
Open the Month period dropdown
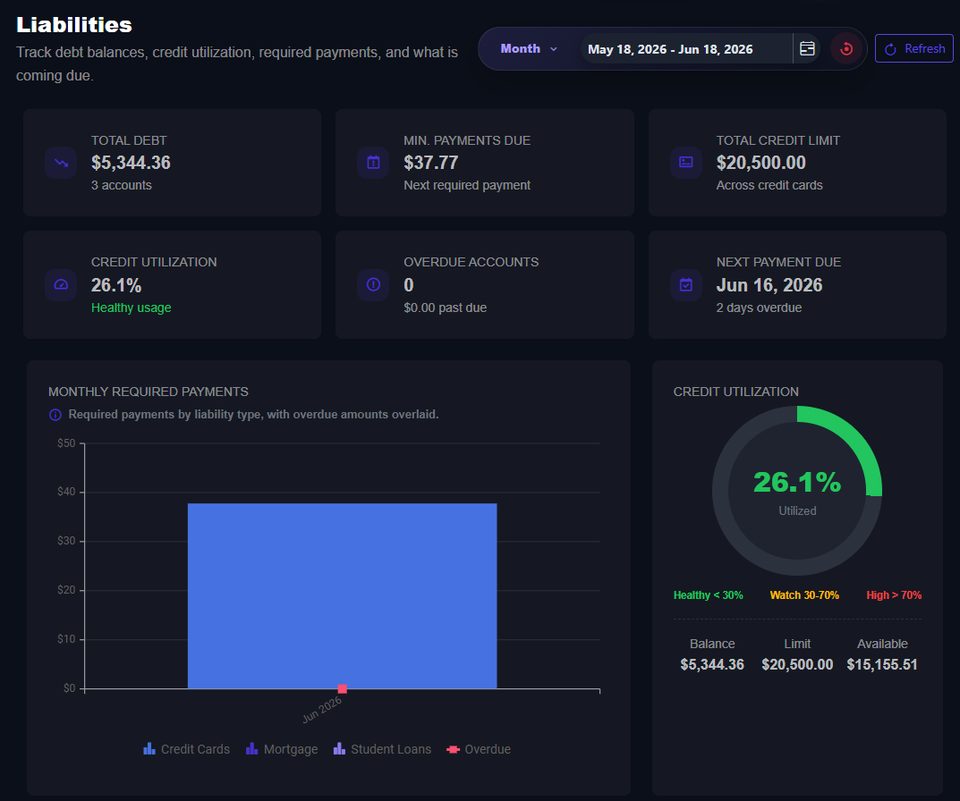tap(528, 49)
